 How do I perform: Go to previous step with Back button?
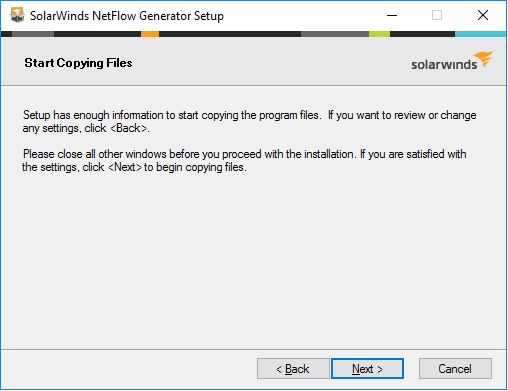click(293, 369)
